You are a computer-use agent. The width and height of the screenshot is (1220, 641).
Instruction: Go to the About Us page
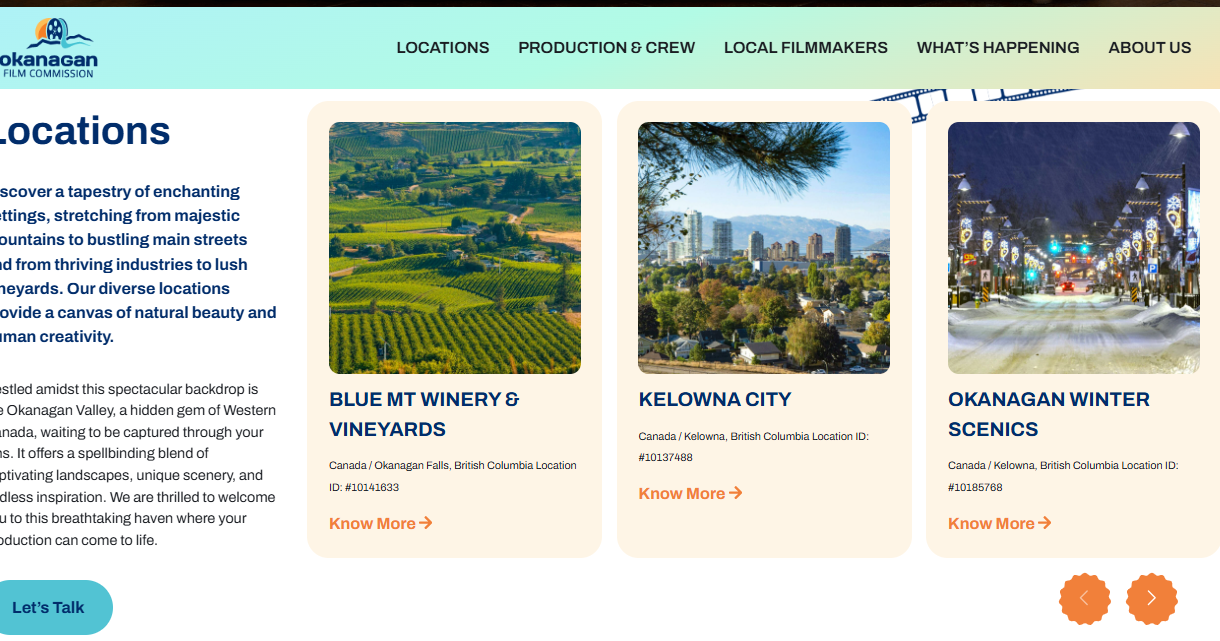tap(1149, 47)
